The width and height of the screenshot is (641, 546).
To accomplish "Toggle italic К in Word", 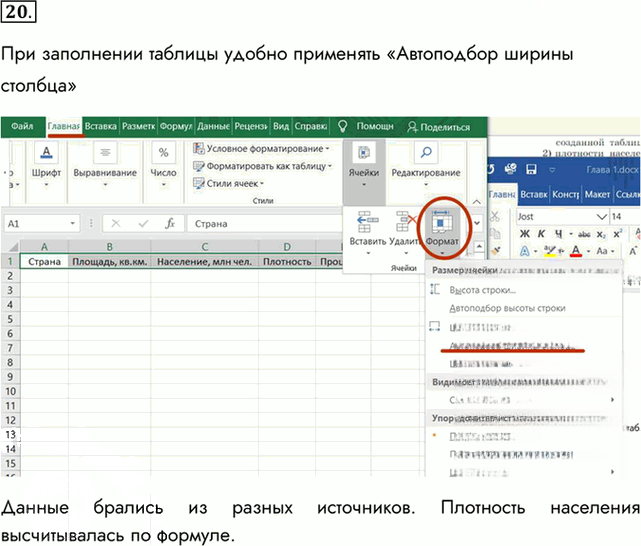I will pyautogui.click(x=541, y=234).
